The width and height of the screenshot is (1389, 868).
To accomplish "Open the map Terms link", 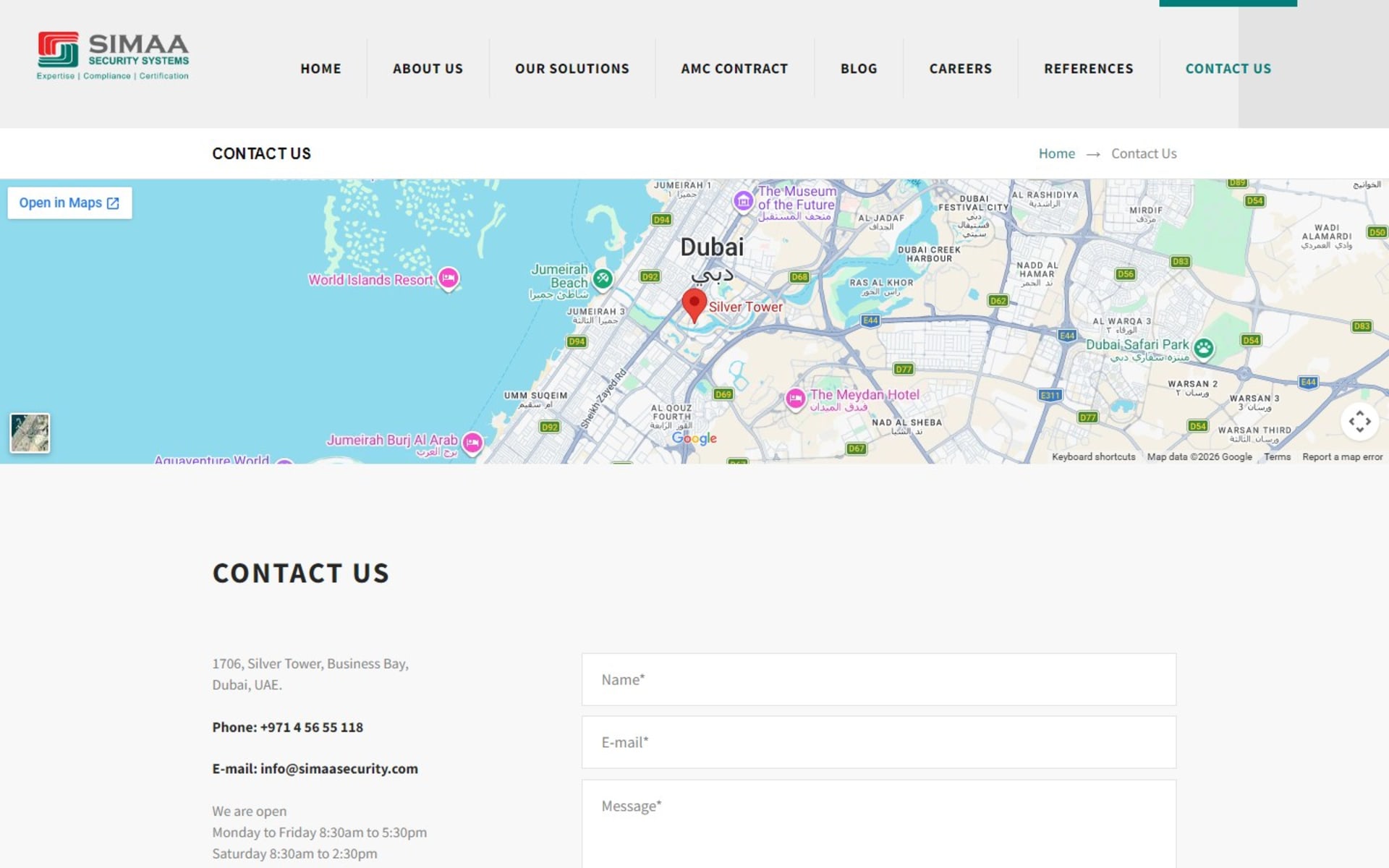I will tap(1278, 457).
